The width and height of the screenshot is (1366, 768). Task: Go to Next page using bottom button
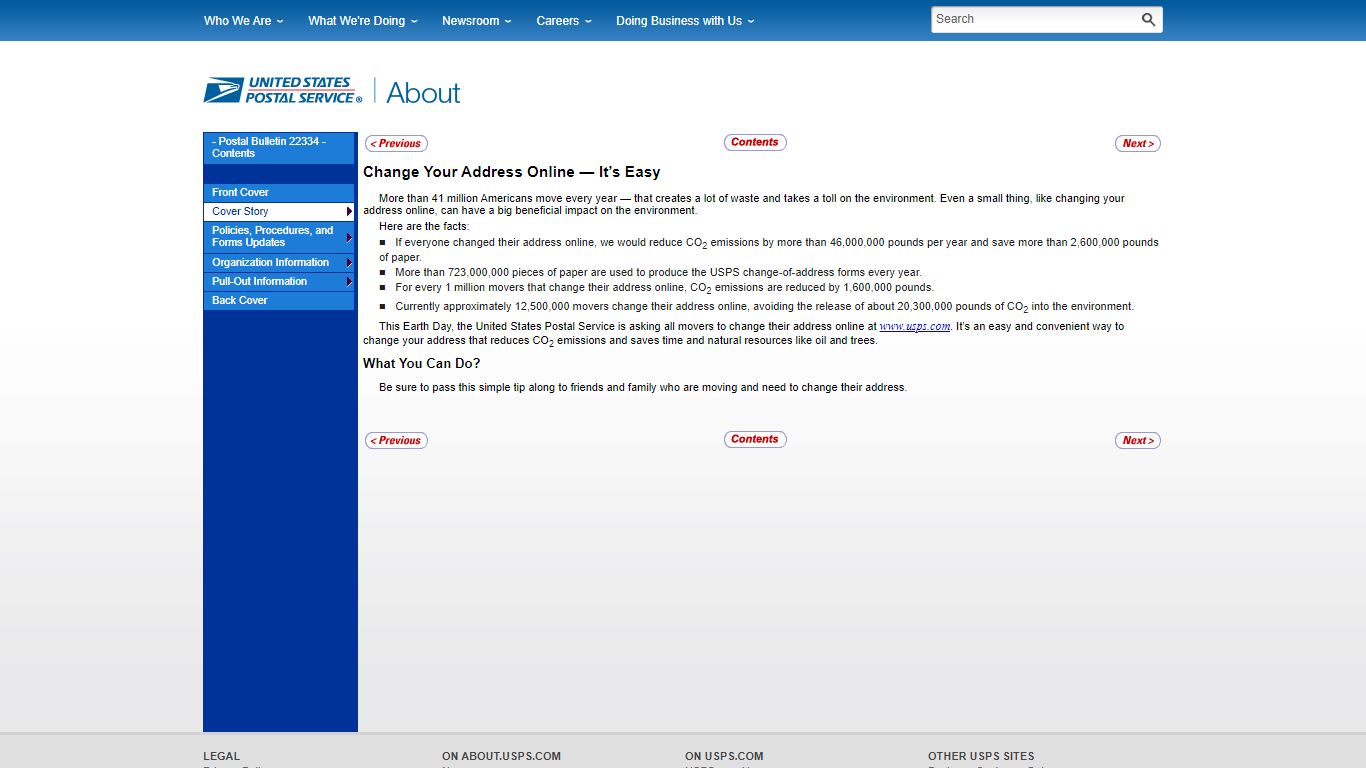click(x=1138, y=440)
